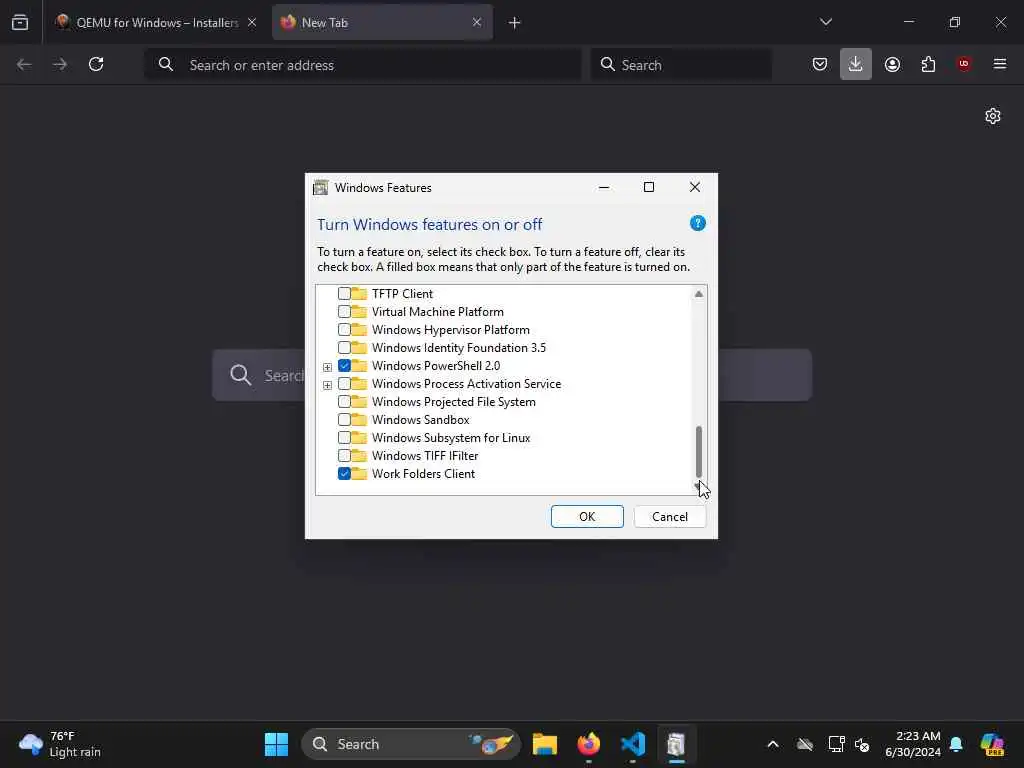Expand Windows Process Activation Service node
The image size is (1024, 768).
click(327, 385)
